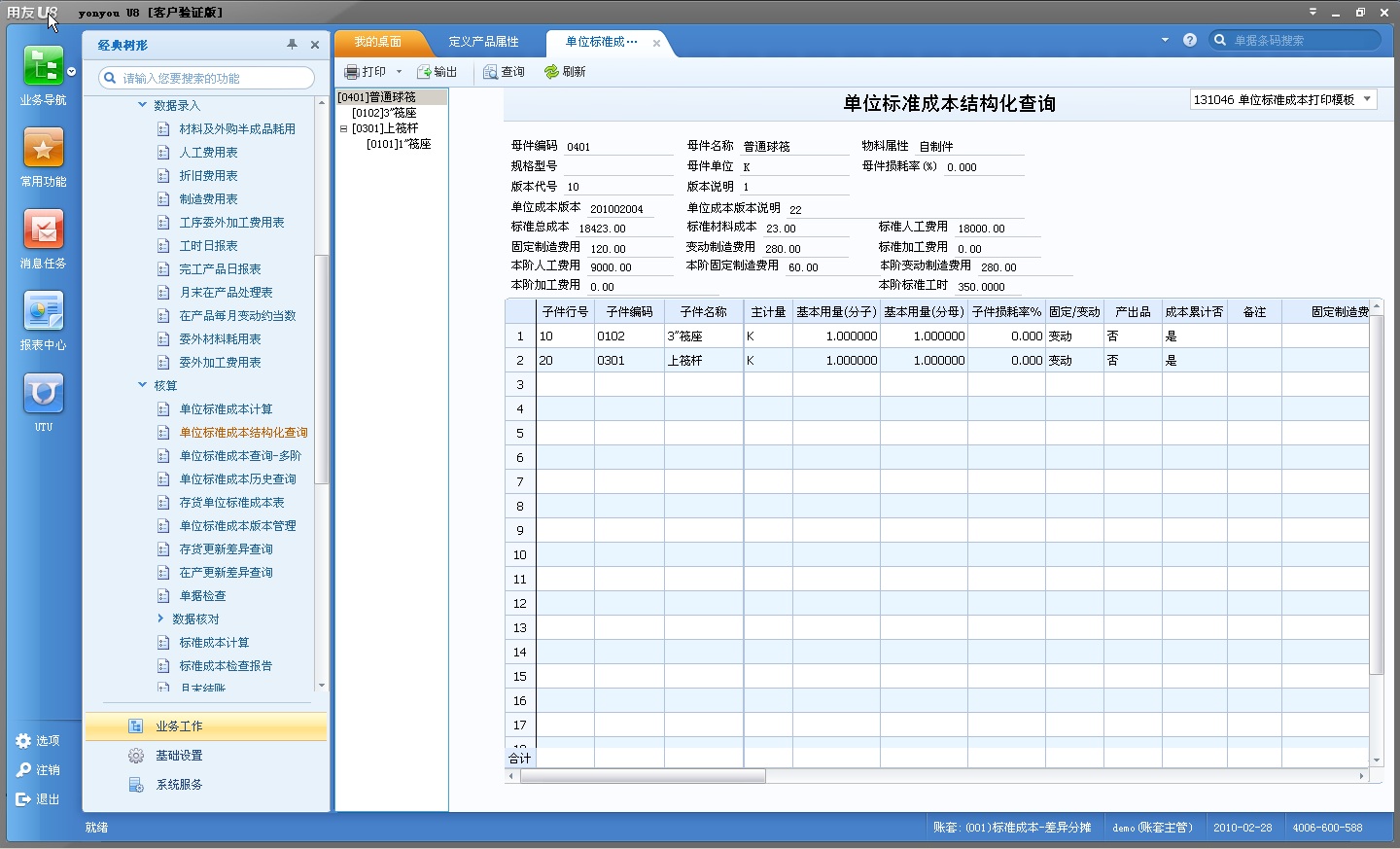Open 月末在产品处理表 item
This screenshot has width=1400, height=849.
pyautogui.click(x=226, y=292)
